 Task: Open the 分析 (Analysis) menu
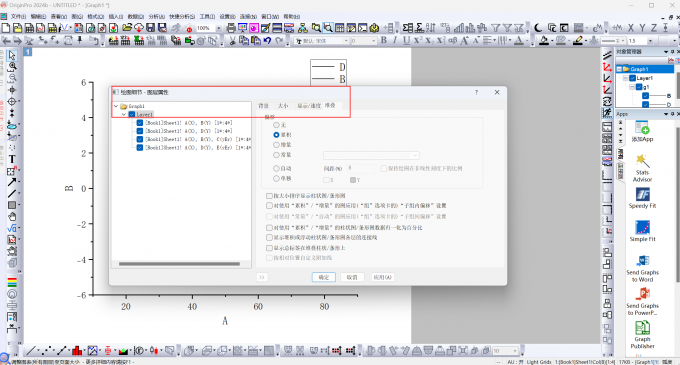click(x=157, y=16)
